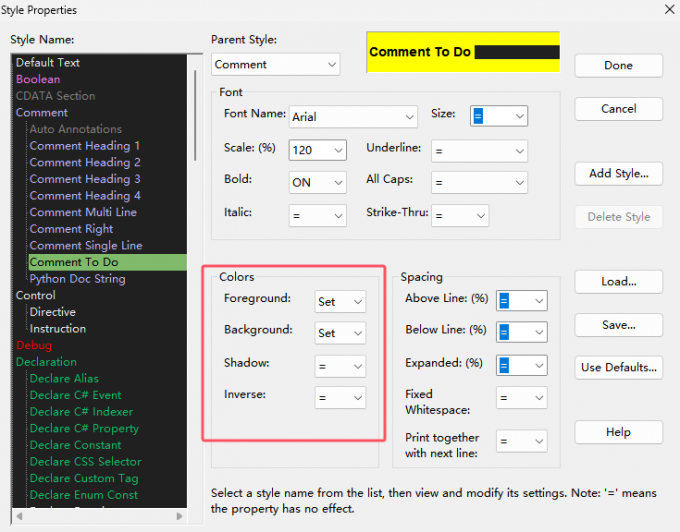This screenshot has height=532, width=680.
Task: Select Comment Heading 1 style
Action: point(85,146)
